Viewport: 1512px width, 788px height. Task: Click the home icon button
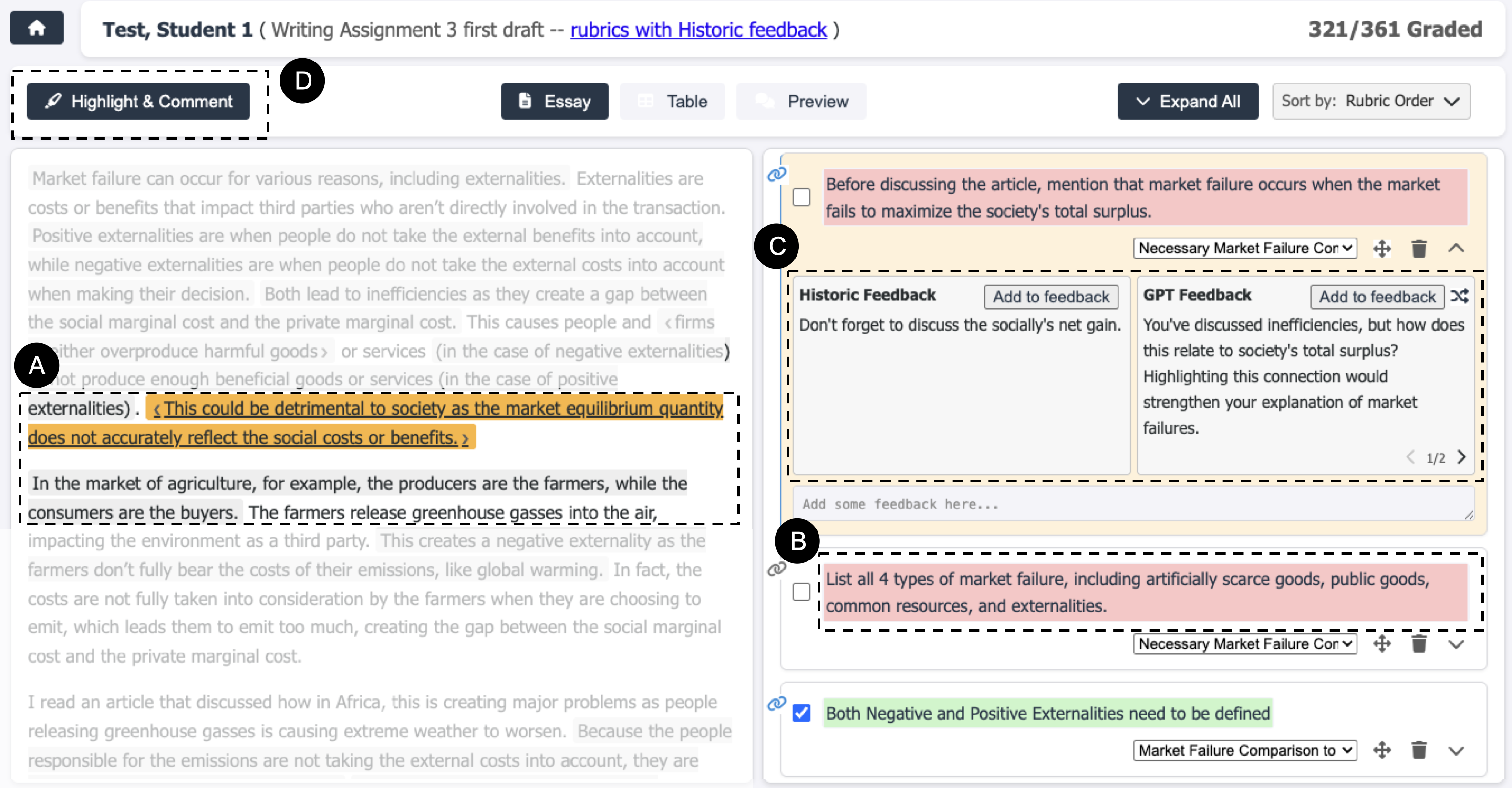pos(36,28)
